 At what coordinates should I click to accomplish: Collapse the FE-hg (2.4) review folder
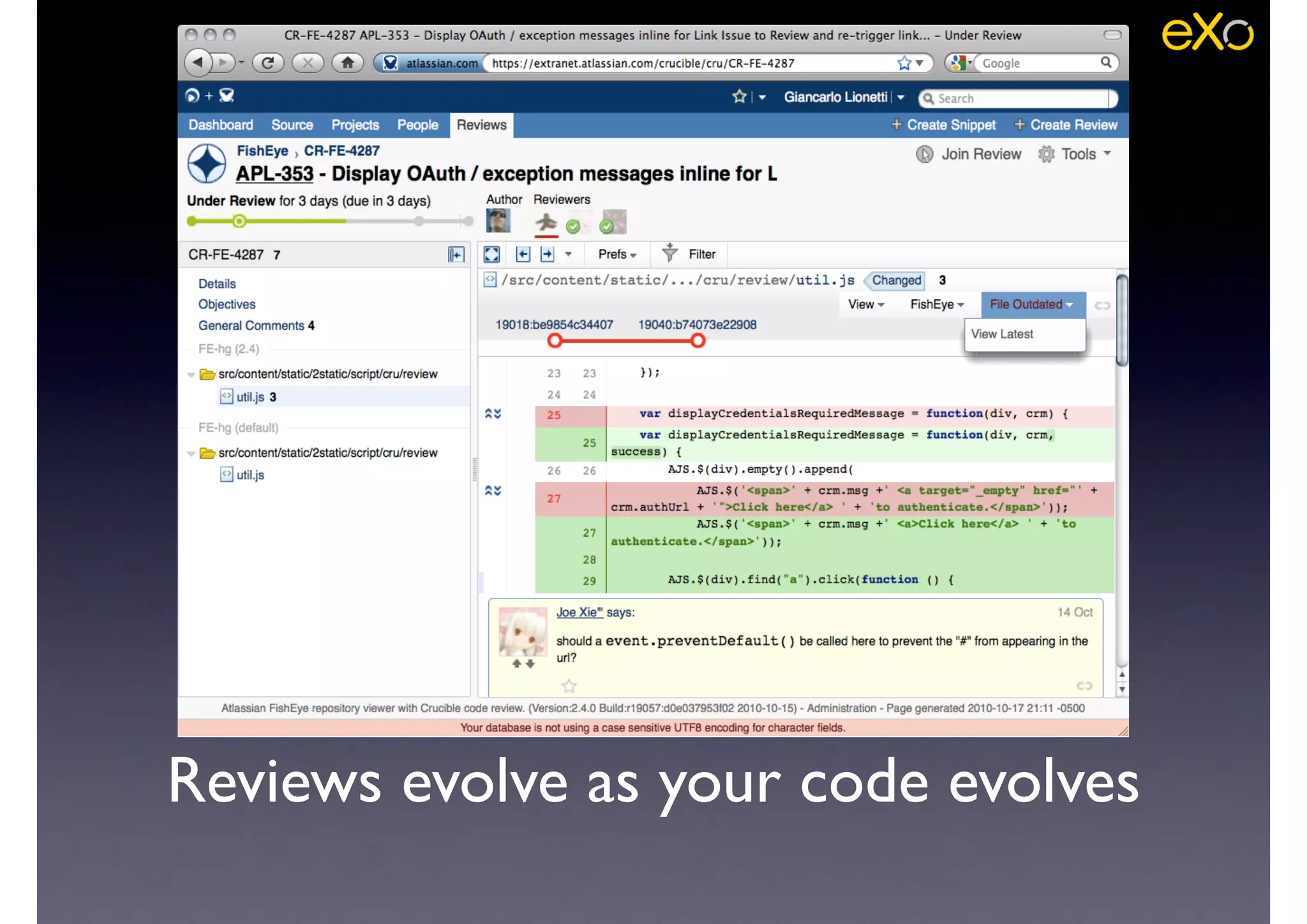(190, 375)
